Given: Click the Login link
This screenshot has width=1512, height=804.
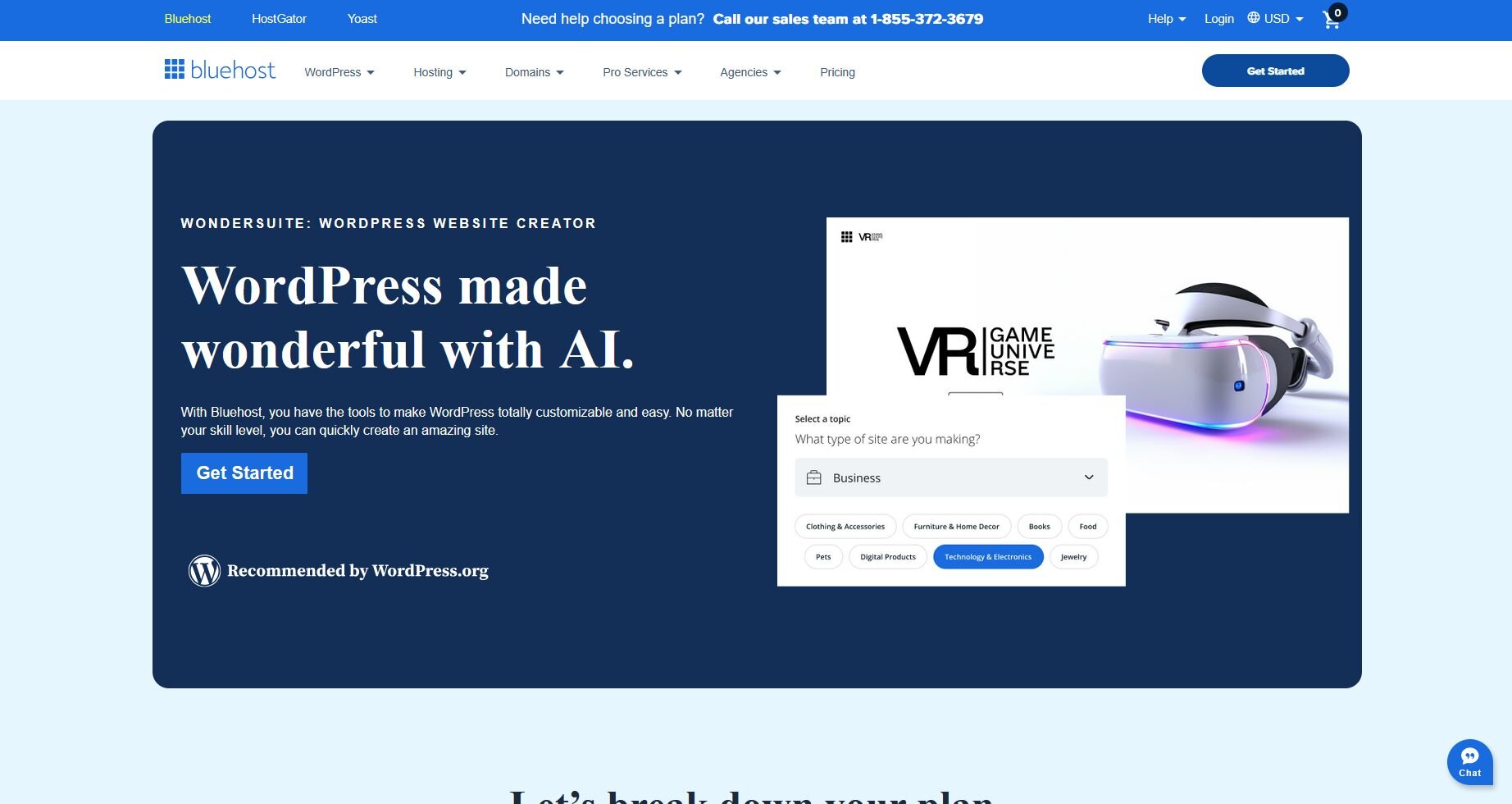Looking at the screenshot, I should click(1218, 19).
